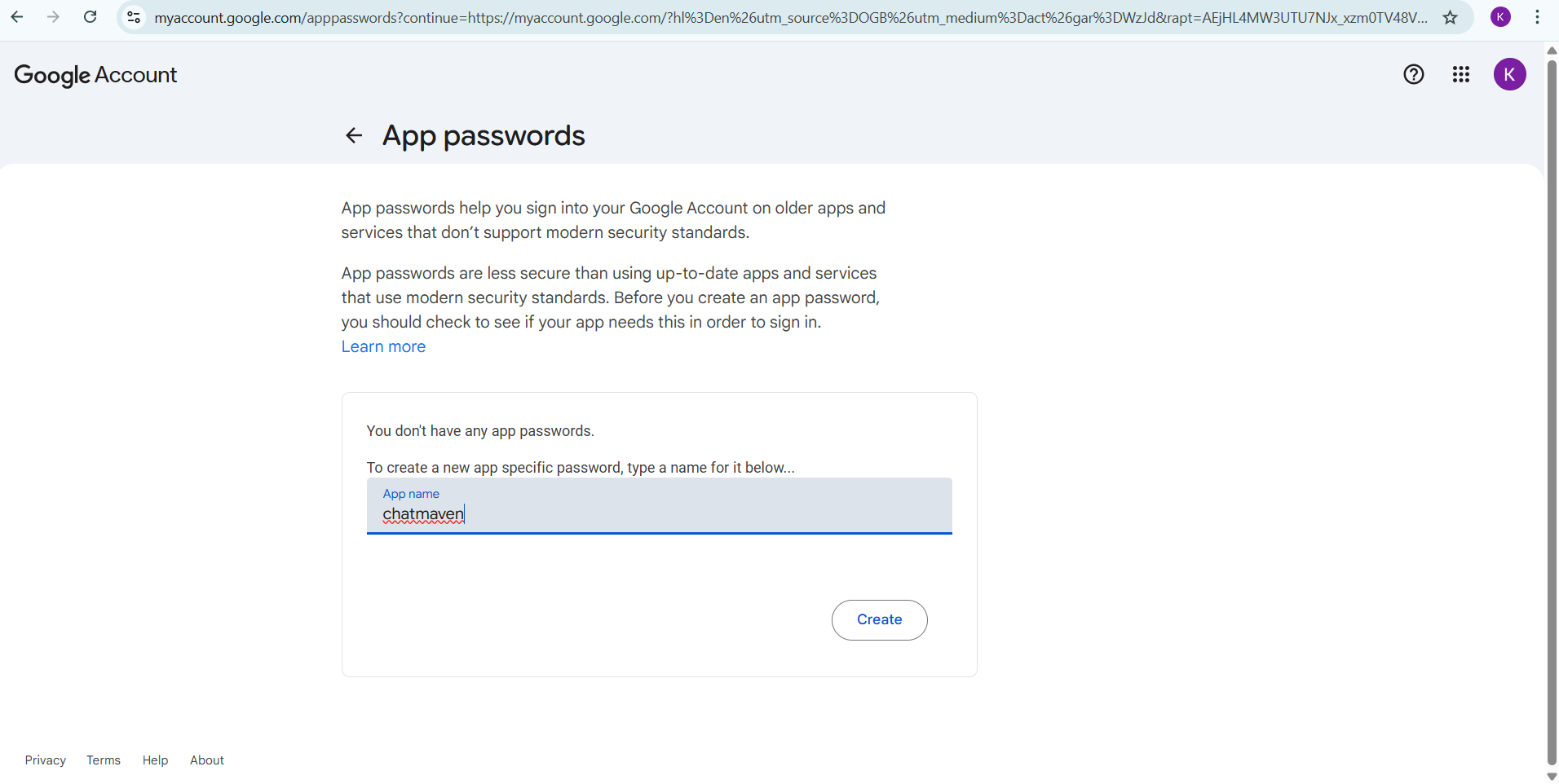Bookmark this page with the star icon

coord(1450,17)
